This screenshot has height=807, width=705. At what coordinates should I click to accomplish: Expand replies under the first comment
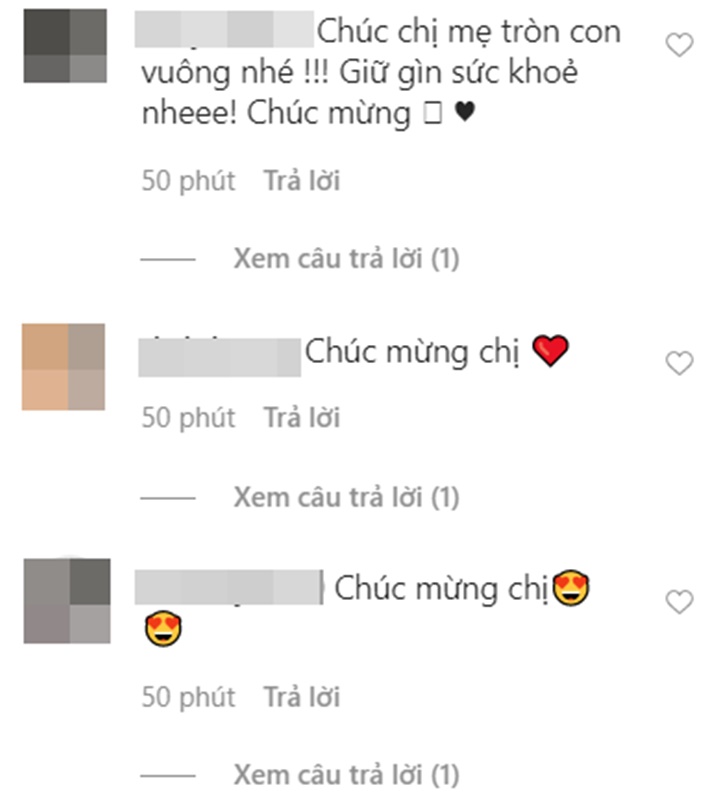(346, 258)
